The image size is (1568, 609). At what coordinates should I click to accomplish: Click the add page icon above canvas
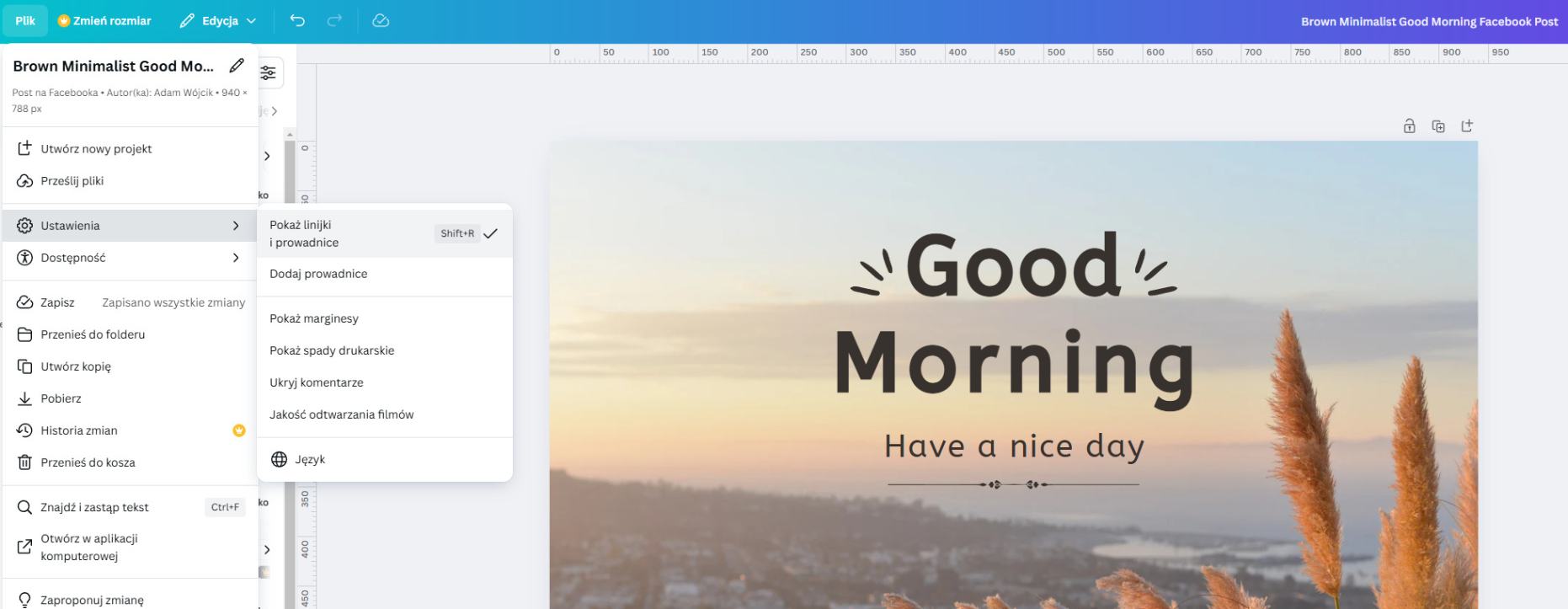coord(1467,126)
